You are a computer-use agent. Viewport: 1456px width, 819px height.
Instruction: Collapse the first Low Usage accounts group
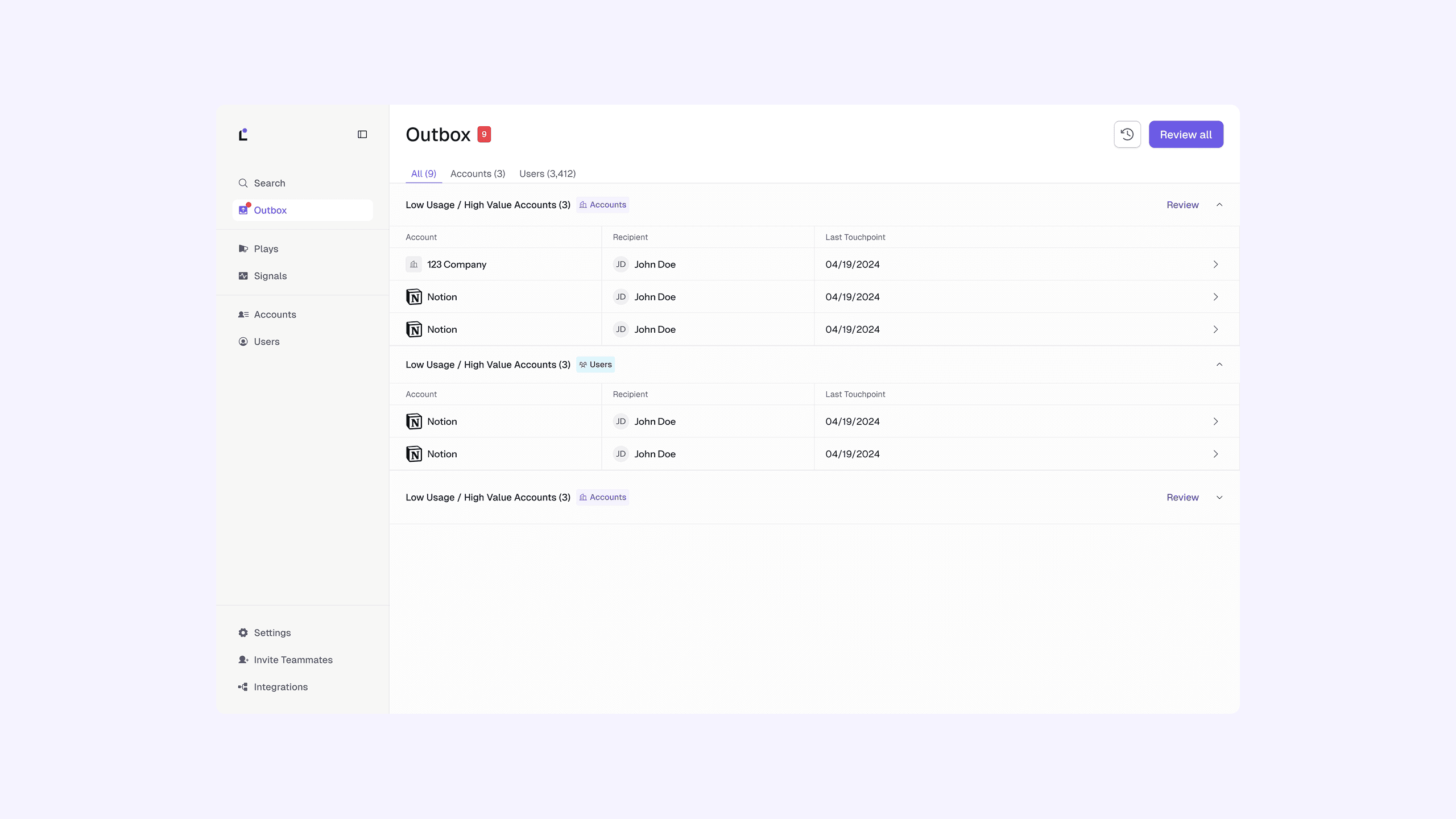pyautogui.click(x=1219, y=205)
